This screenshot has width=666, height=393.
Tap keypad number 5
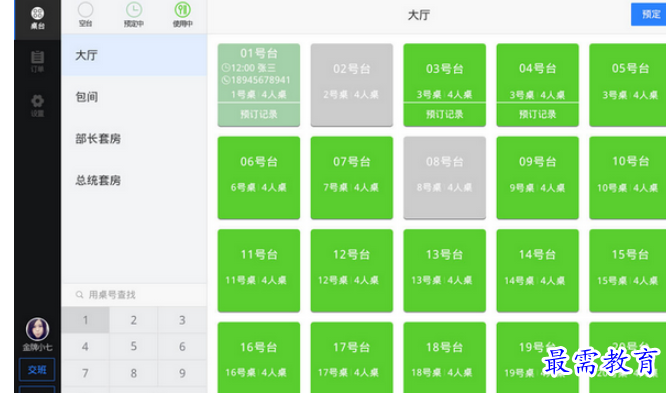pyautogui.click(x=134, y=347)
